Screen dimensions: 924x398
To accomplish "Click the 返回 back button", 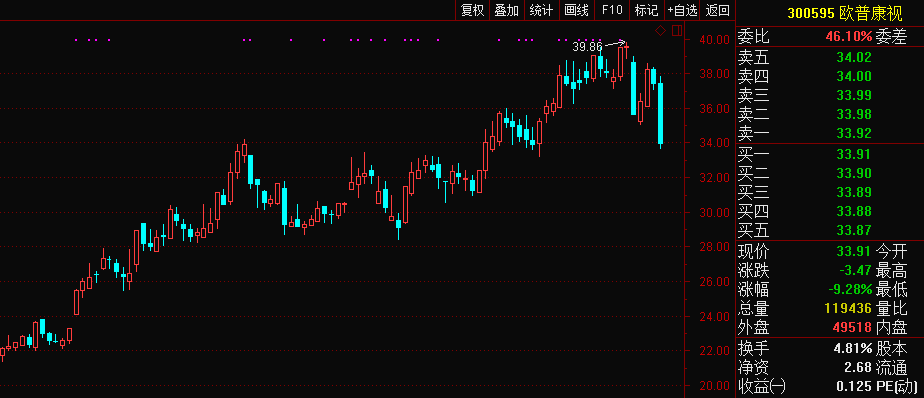I will tap(718, 10).
